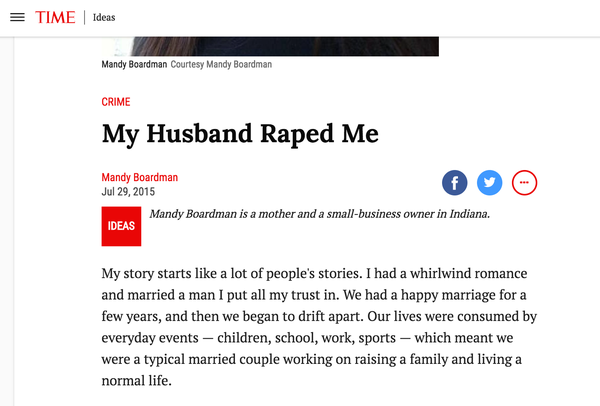The width and height of the screenshot is (600, 406).
Task: Share the article on Facebook
Action: point(455,183)
